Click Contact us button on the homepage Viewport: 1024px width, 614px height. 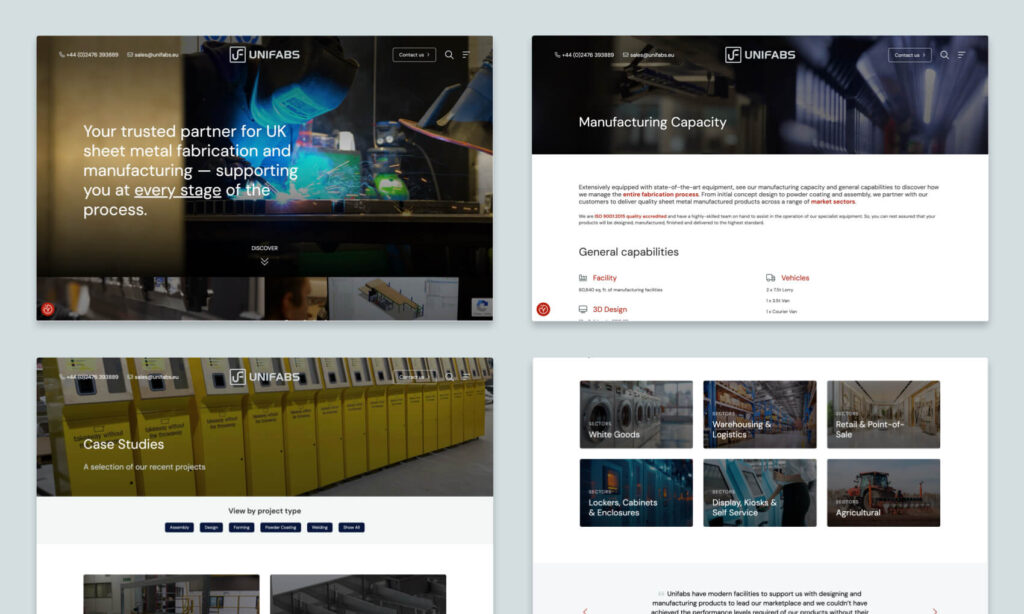(414, 55)
